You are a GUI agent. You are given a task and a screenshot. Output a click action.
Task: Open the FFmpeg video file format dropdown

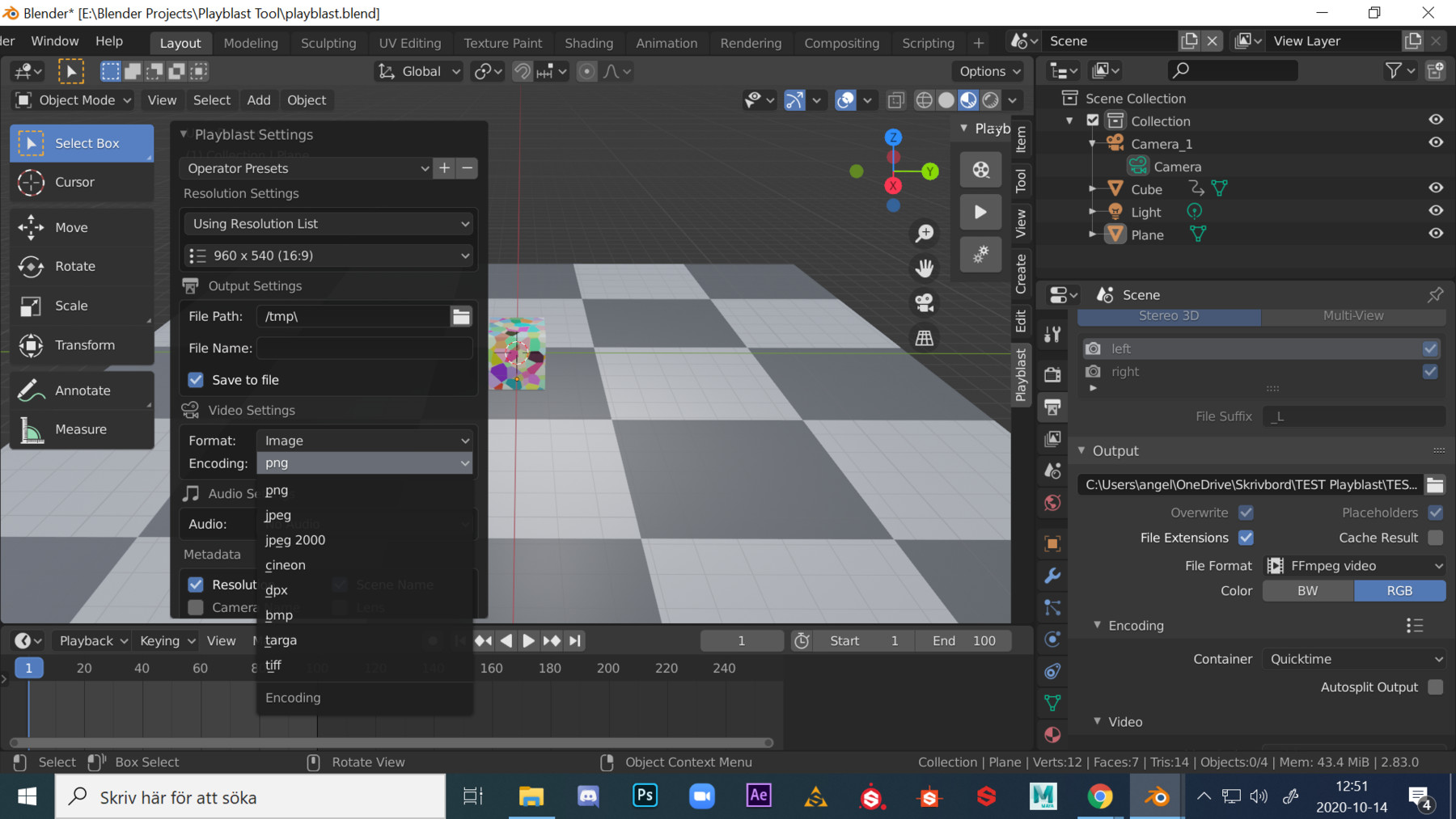(x=1354, y=566)
